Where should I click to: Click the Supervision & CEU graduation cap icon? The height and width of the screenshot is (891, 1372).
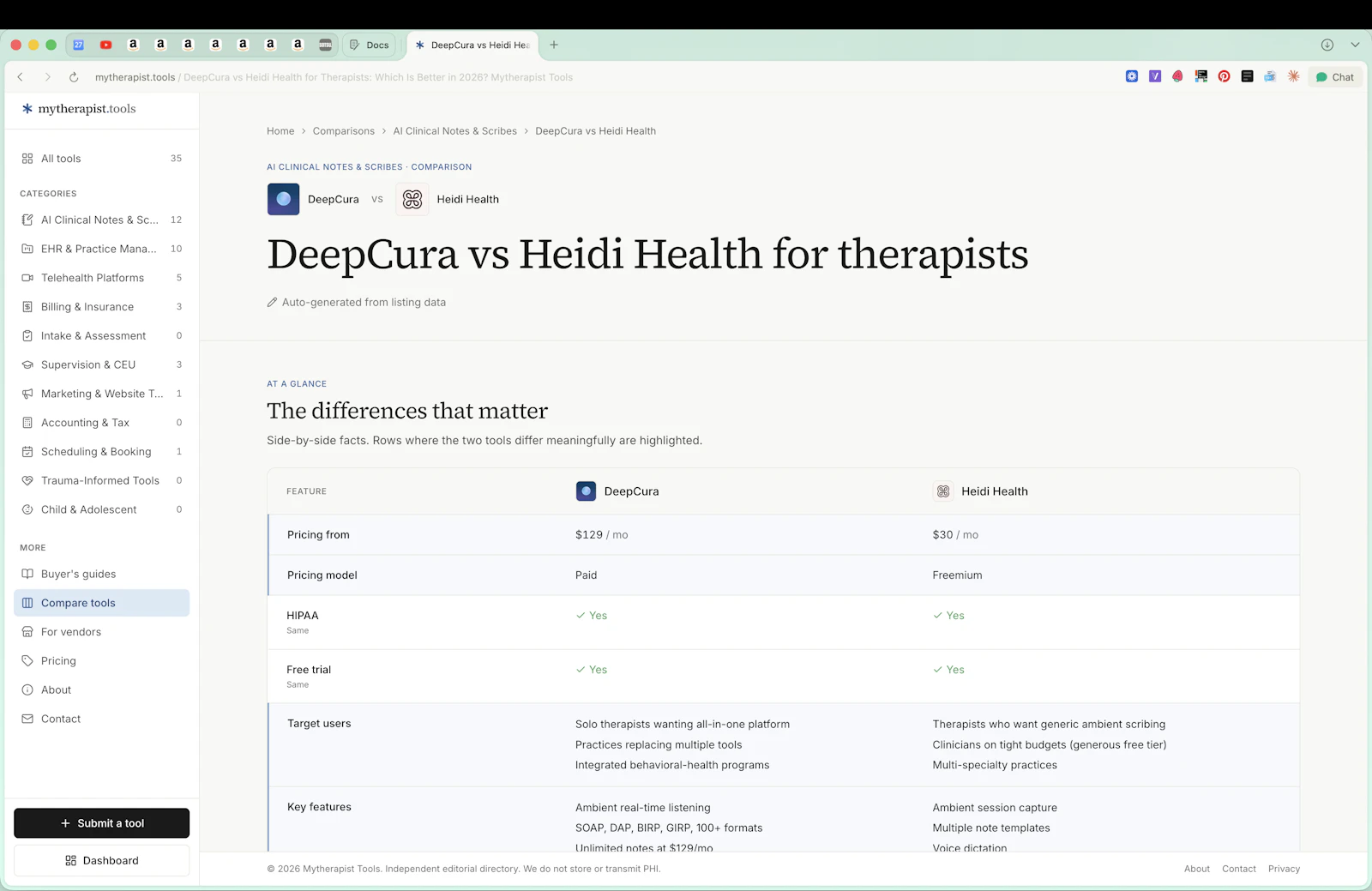tap(27, 364)
